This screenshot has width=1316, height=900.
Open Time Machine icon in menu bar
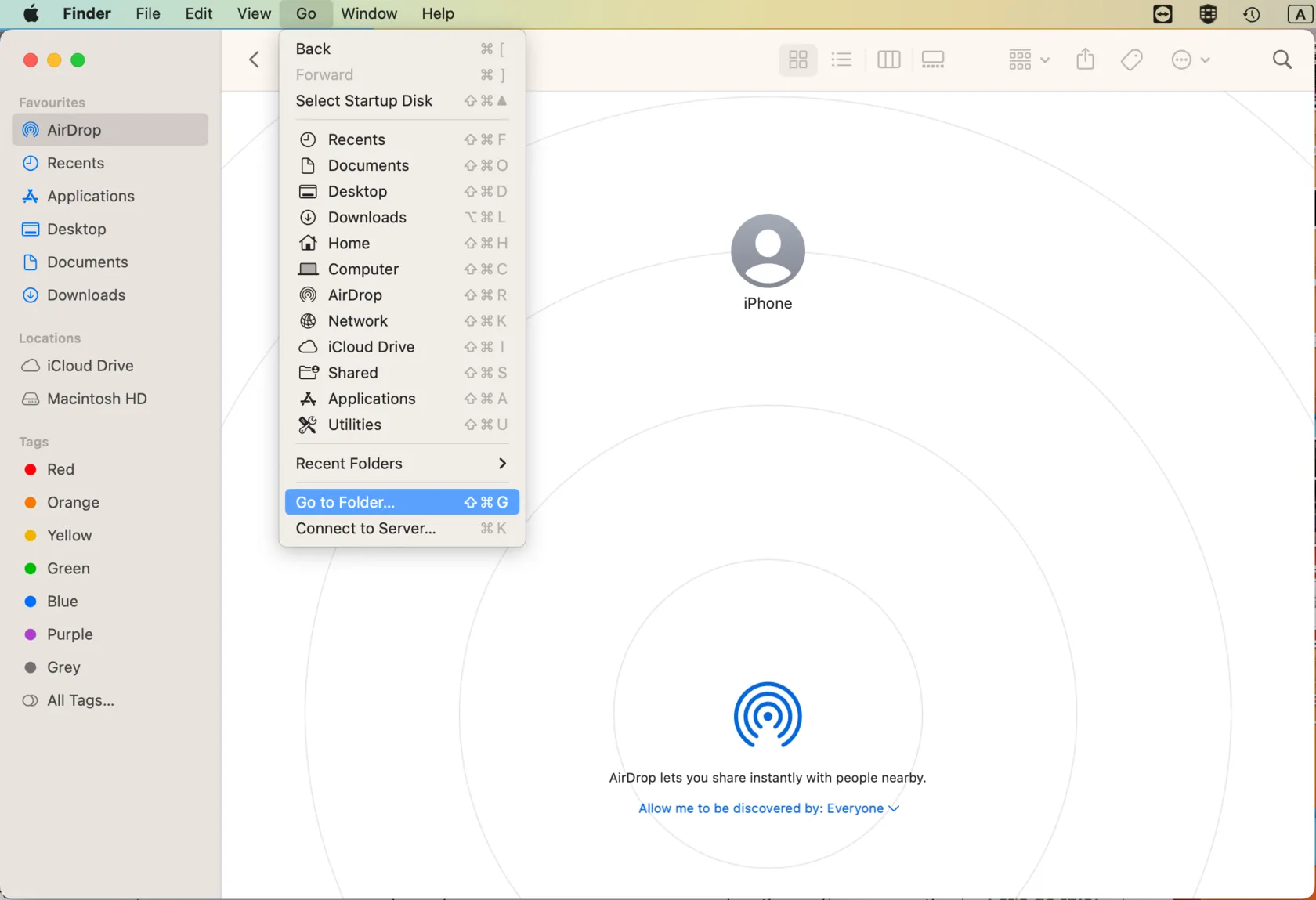(x=1251, y=14)
